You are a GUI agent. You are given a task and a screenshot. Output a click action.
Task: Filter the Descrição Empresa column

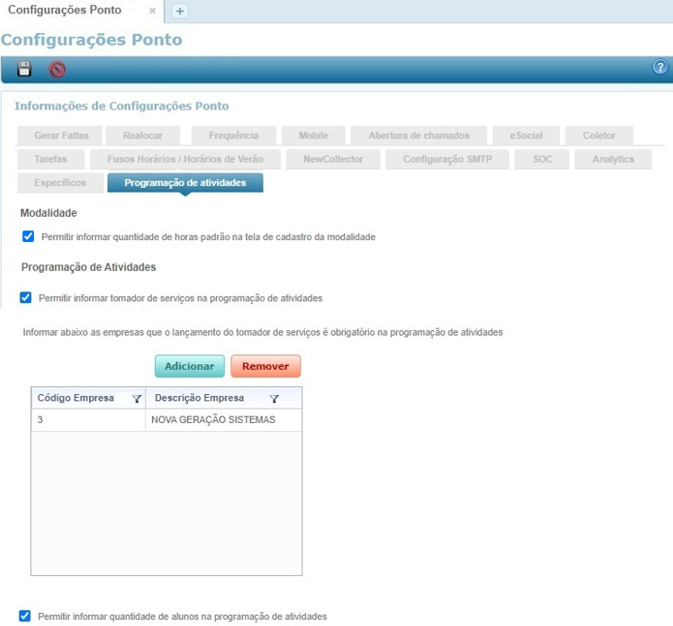tap(274, 398)
